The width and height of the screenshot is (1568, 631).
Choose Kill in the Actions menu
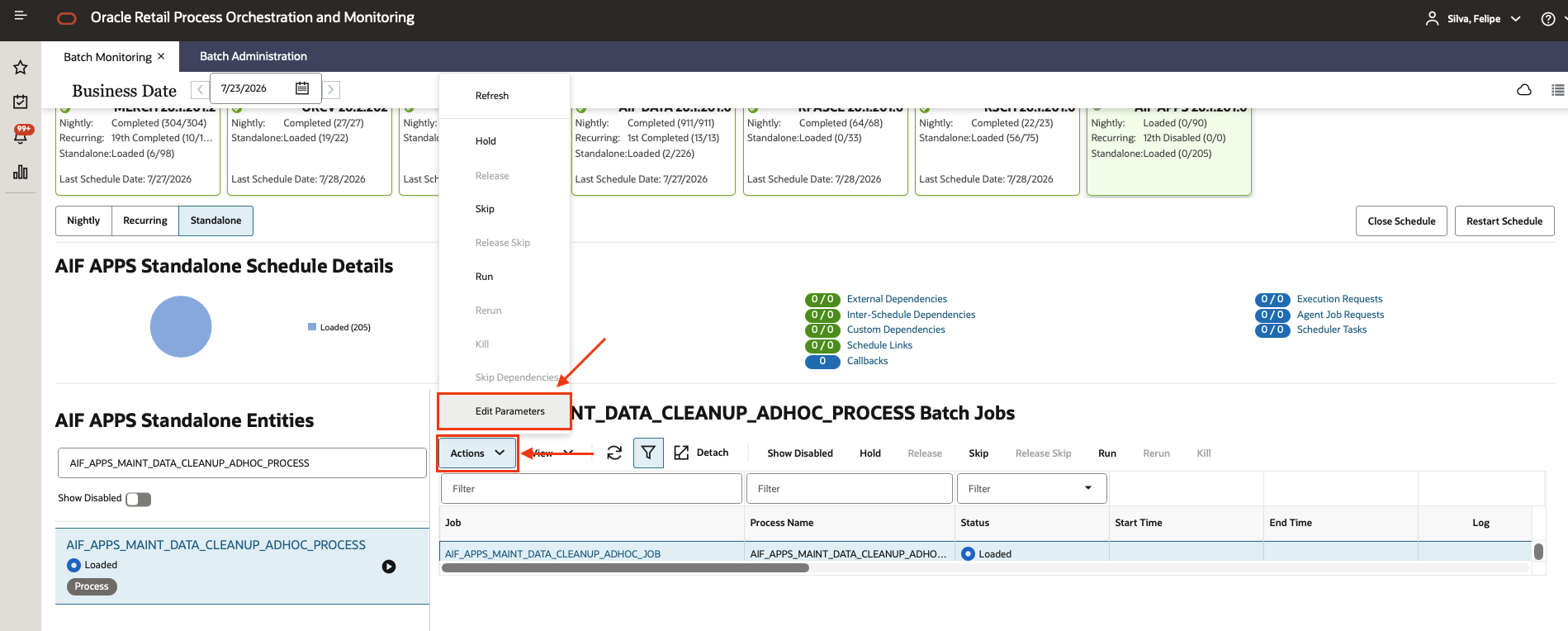482,344
